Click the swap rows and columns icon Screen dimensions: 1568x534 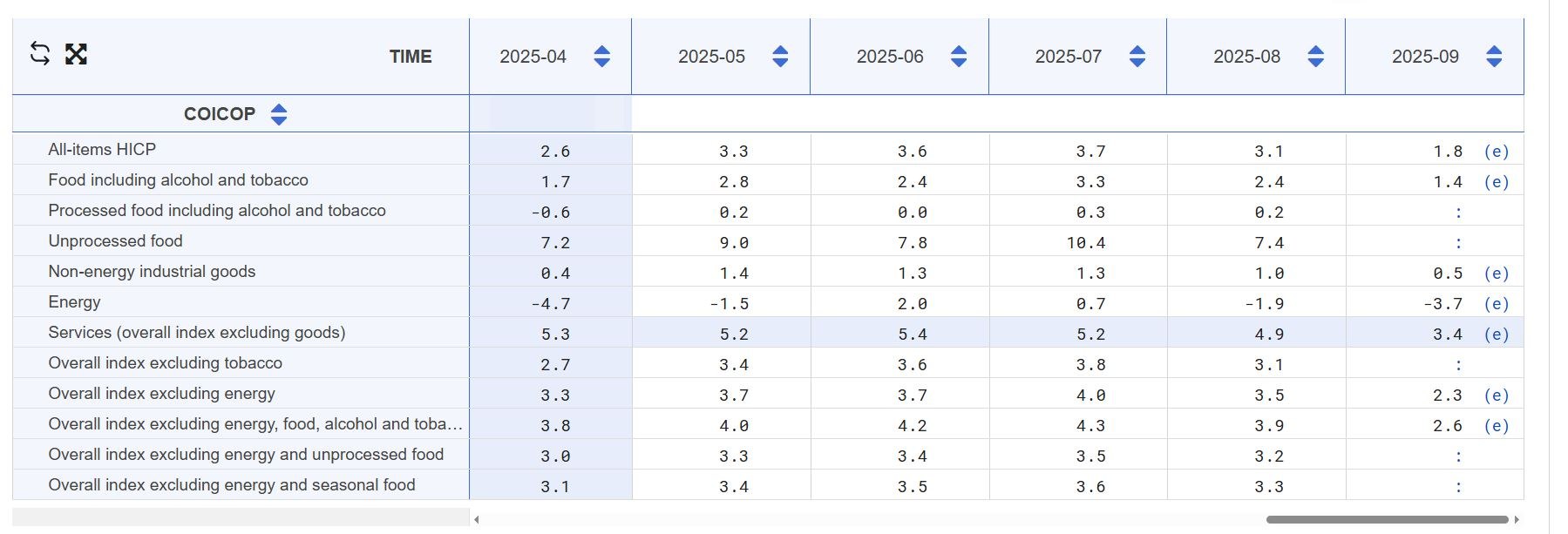pyautogui.click(x=40, y=54)
